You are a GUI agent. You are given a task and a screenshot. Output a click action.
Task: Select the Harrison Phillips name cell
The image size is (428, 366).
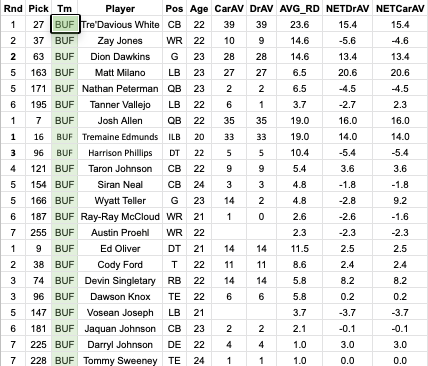(120, 153)
